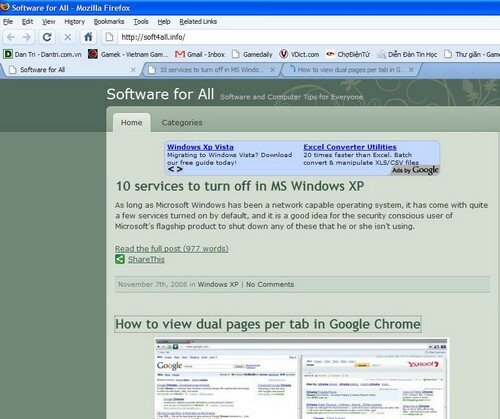Click the No Comments link
The height and width of the screenshot is (419, 500).
(270, 284)
